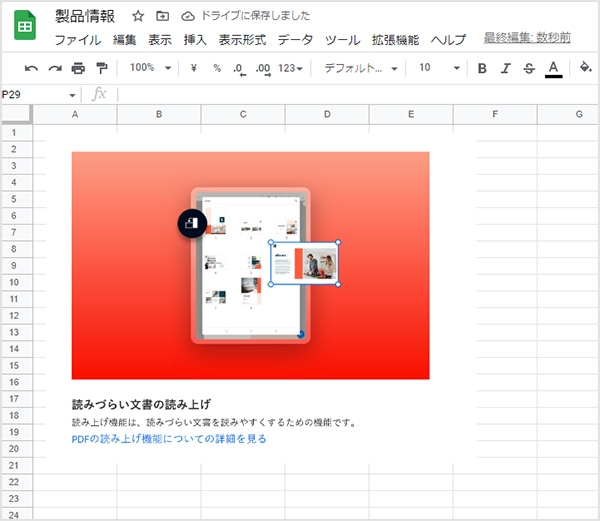The image size is (600, 521).
Task: Format as percent
Action: click(217, 68)
